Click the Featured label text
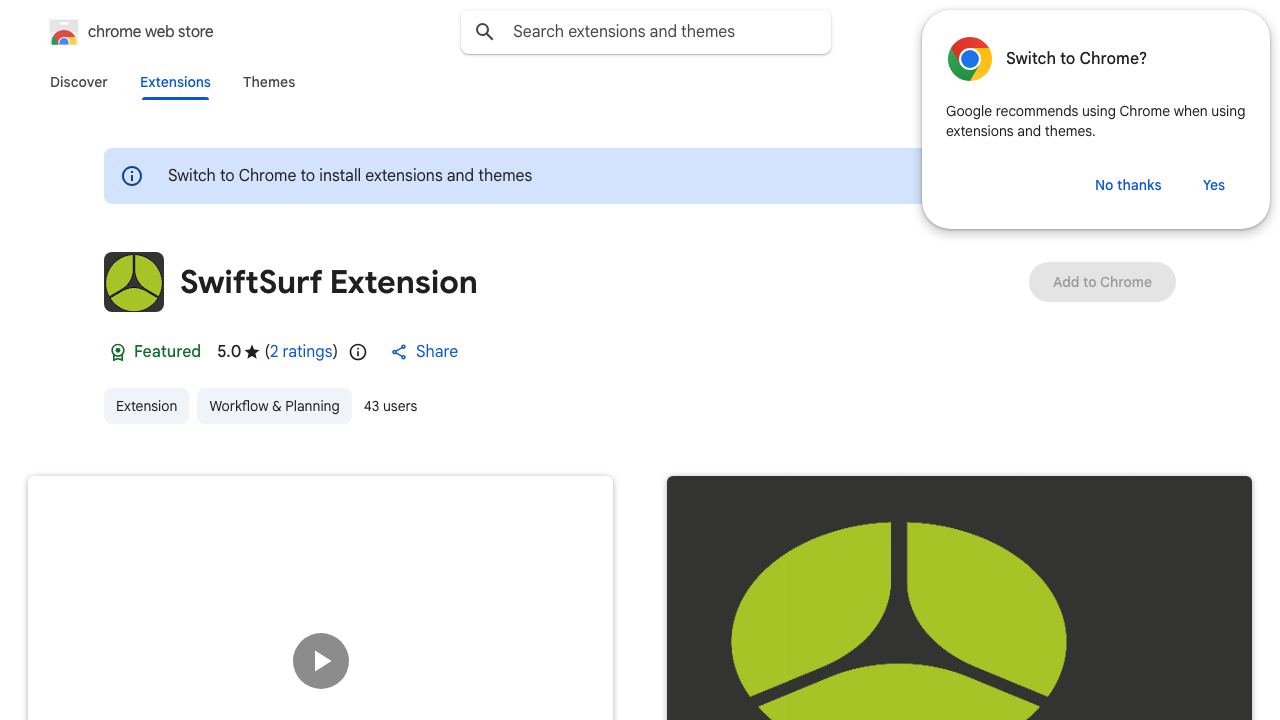The height and width of the screenshot is (720, 1280). point(167,352)
